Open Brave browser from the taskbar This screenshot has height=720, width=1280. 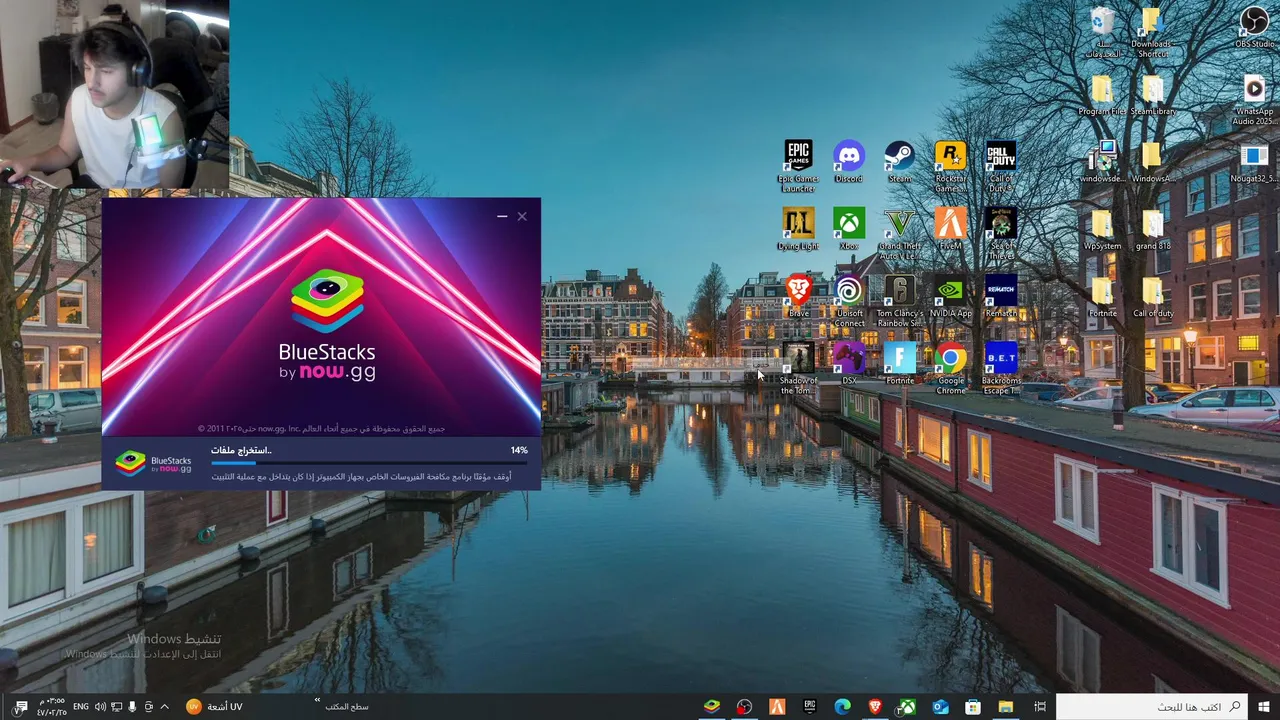tap(875, 706)
